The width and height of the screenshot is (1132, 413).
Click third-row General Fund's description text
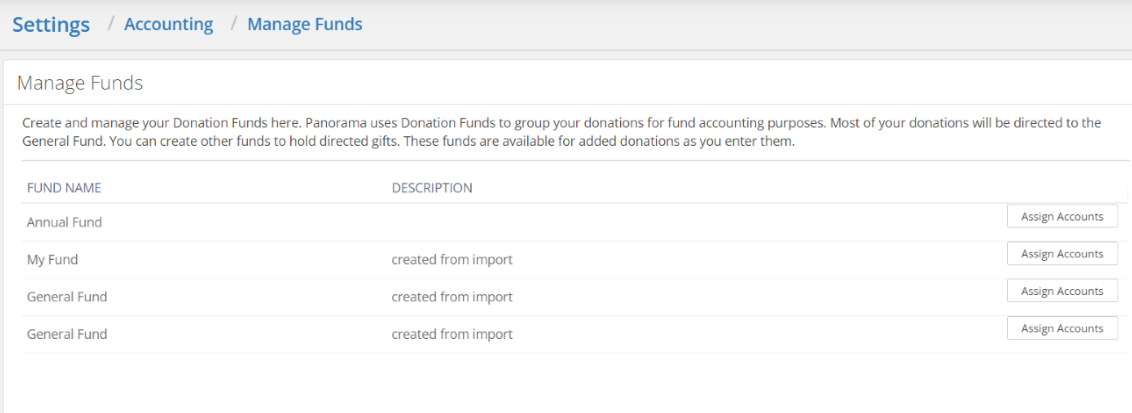452,297
